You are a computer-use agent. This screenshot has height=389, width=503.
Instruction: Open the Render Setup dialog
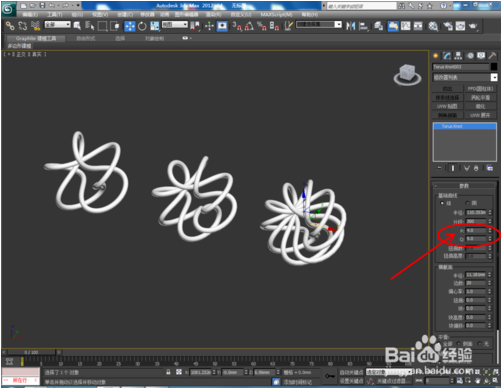[448, 26]
